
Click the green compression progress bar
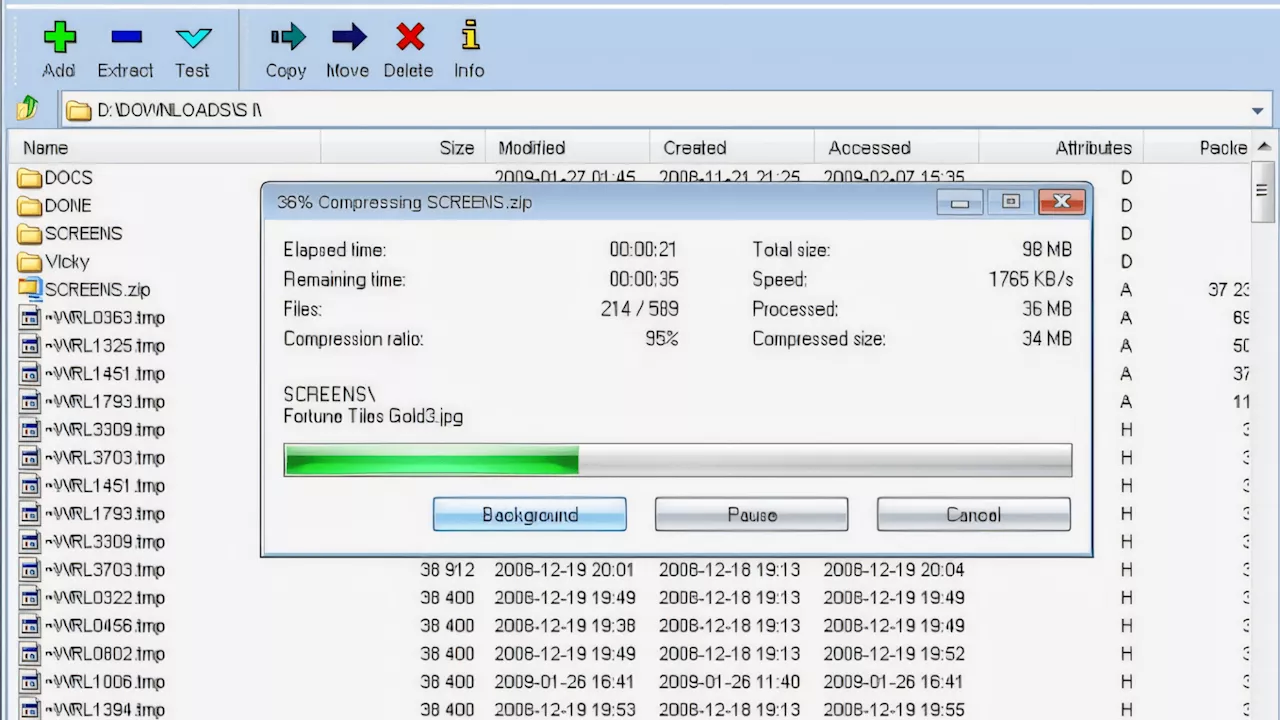678,460
